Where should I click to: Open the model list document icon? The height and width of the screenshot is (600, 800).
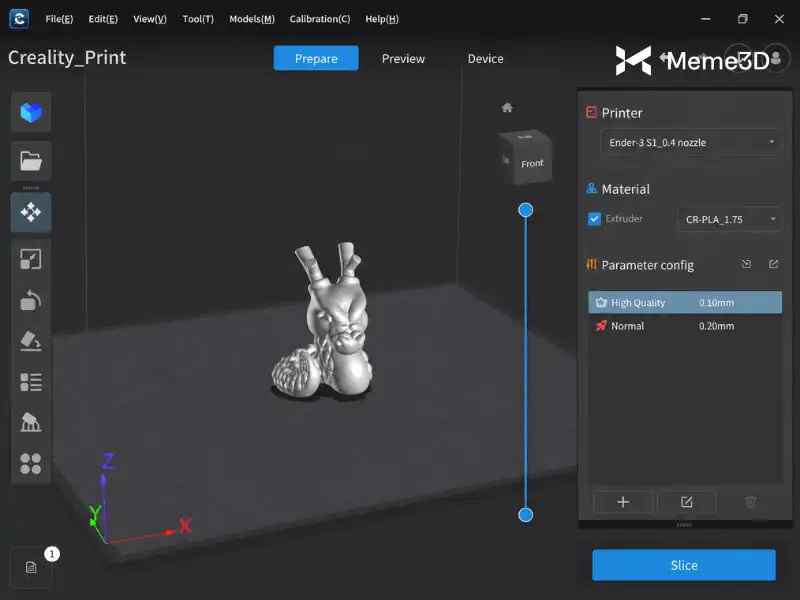pos(31,567)
